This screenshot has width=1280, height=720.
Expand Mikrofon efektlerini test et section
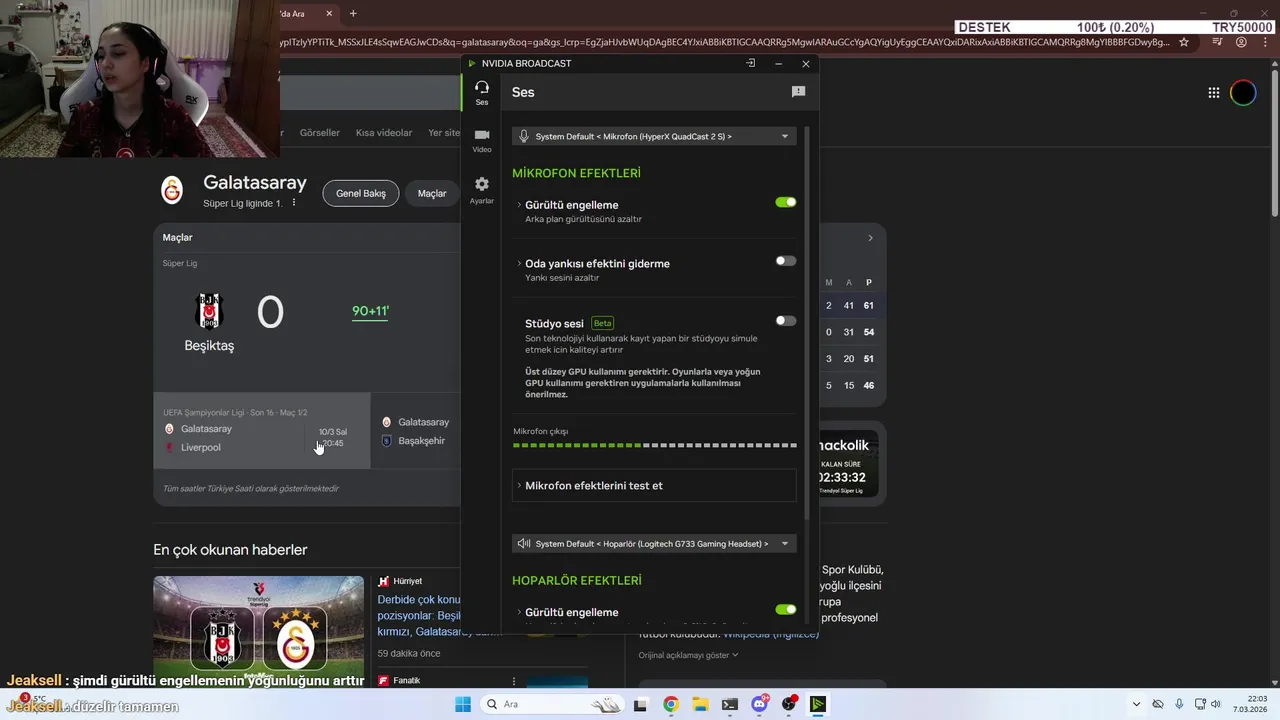click(x=654, y=485)
